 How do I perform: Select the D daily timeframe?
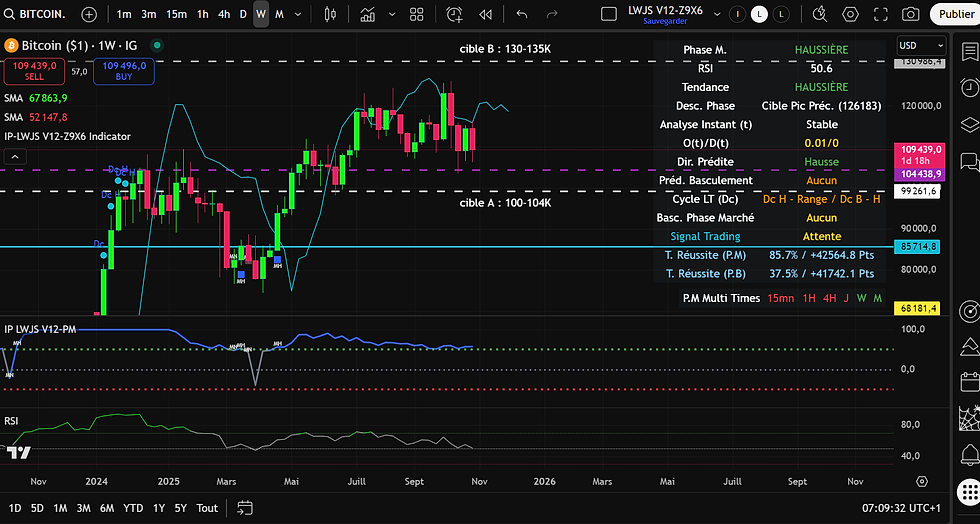click(243, 14)
